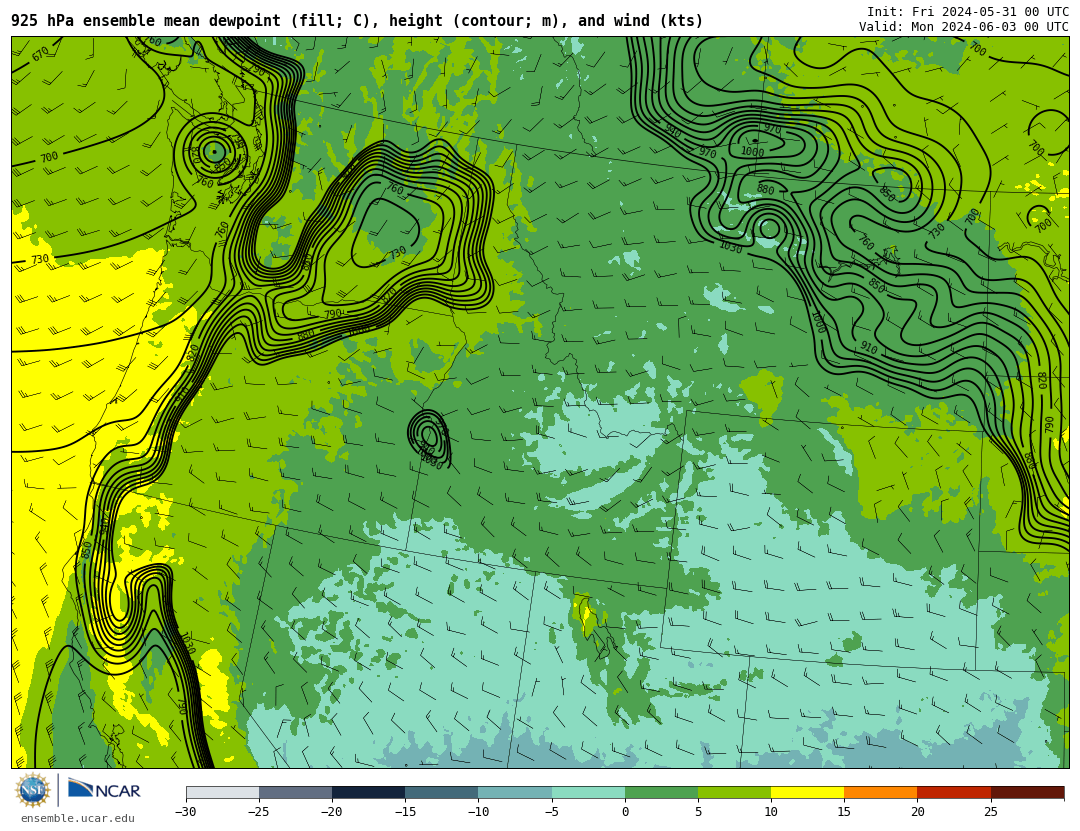Image resolution: width=1080 pixels, height=831 pixels.
Task: Open the ensemble.ucar.edu link text
Action: pyautogui.click(x=78, y=819)
